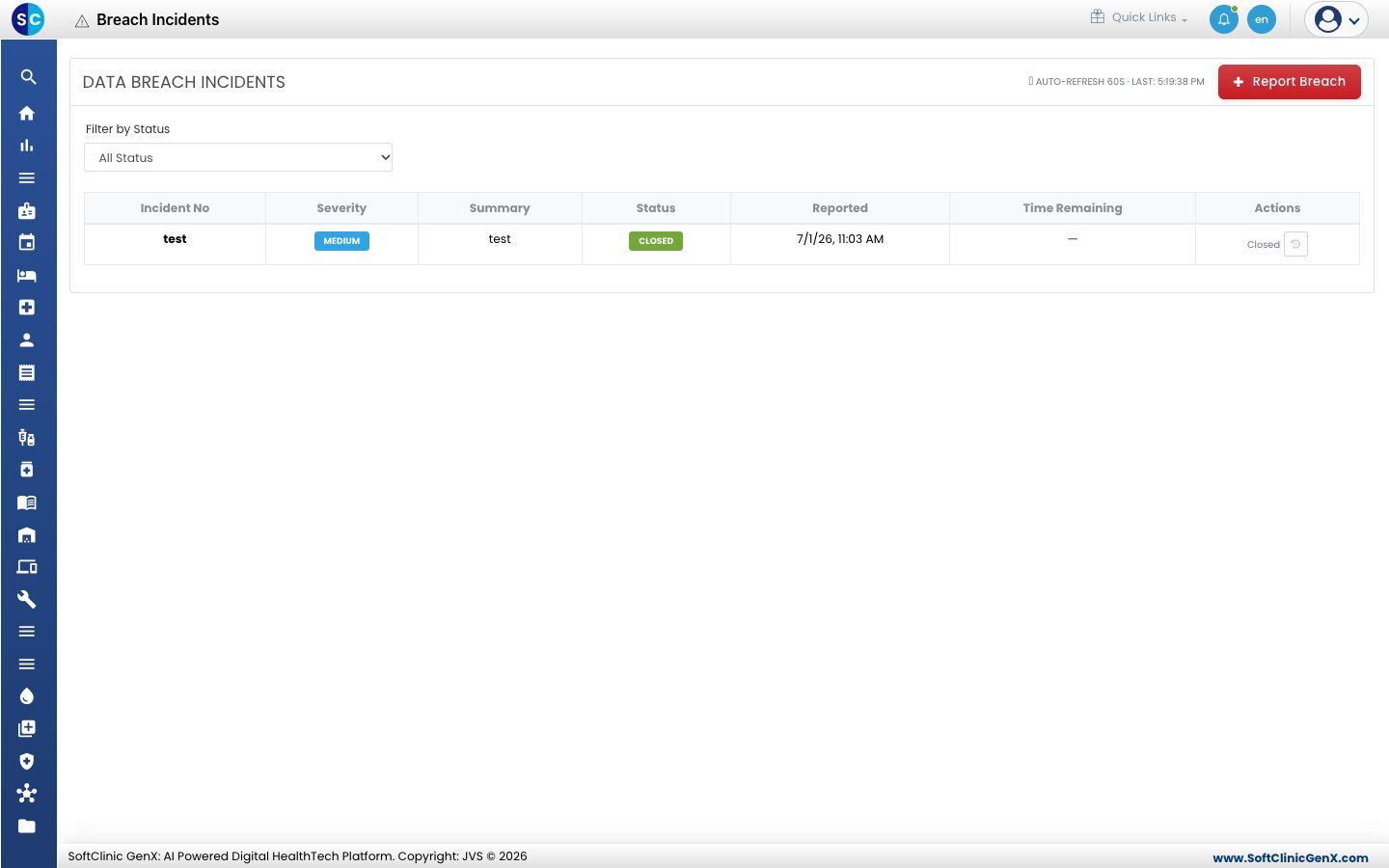Click the green CLOSED status badge
The image size is (1389, 868).
(656, 241)
